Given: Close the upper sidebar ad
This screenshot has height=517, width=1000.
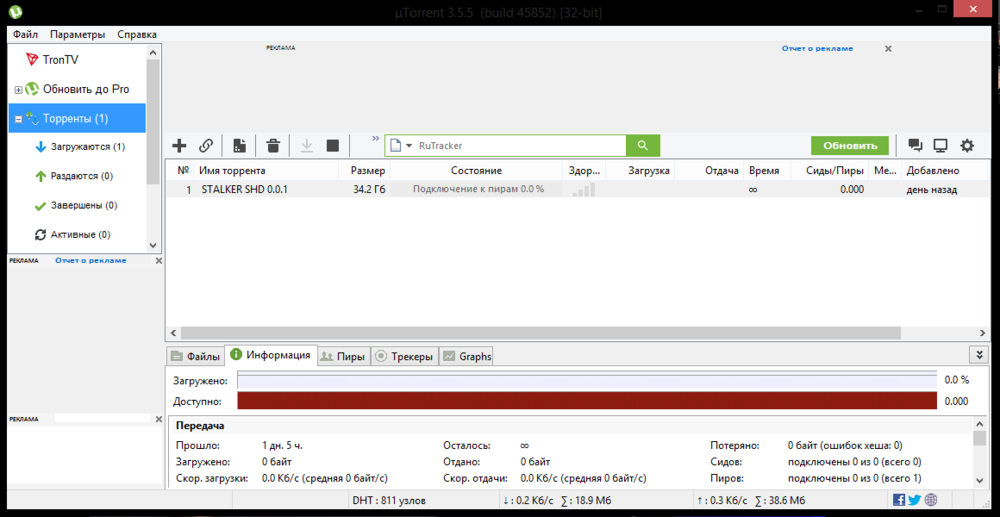Looking at the screenshot, I should (159, 261).
